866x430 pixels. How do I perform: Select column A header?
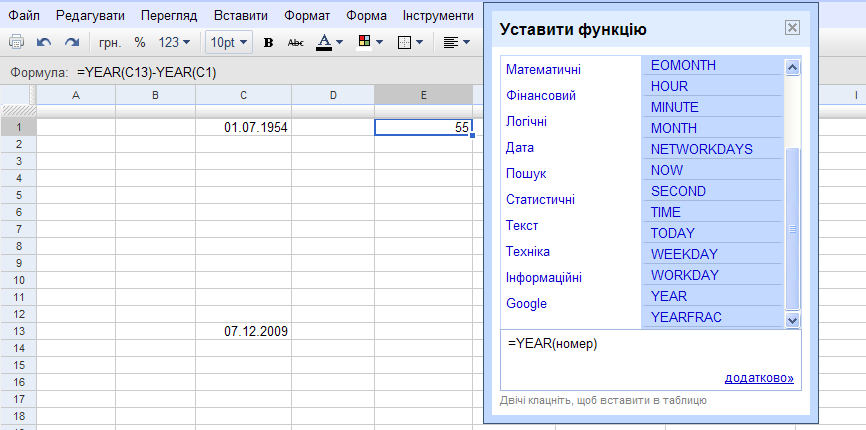tap(76, 95)
